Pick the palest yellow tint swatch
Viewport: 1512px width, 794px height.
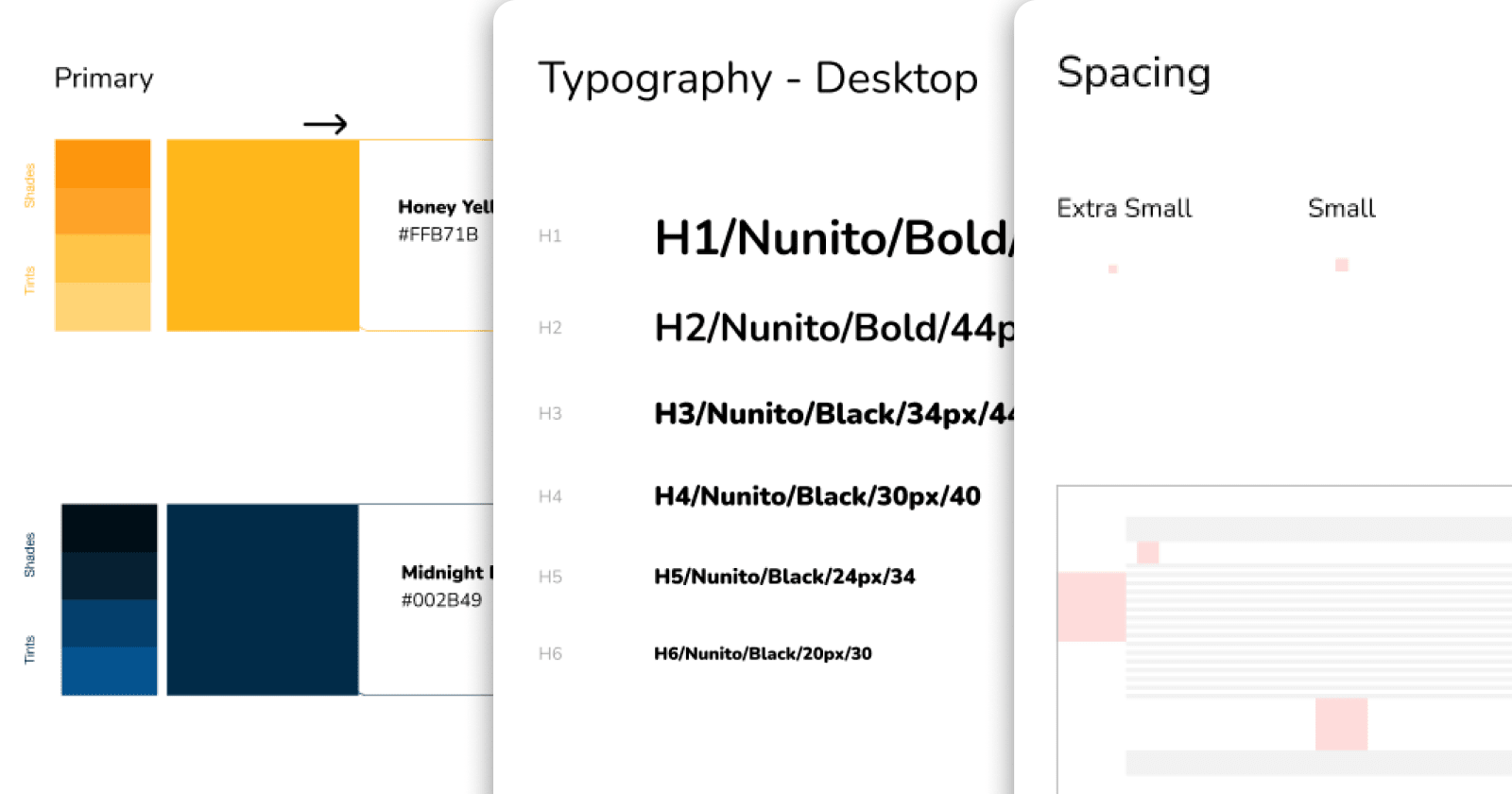click(103, 306)
